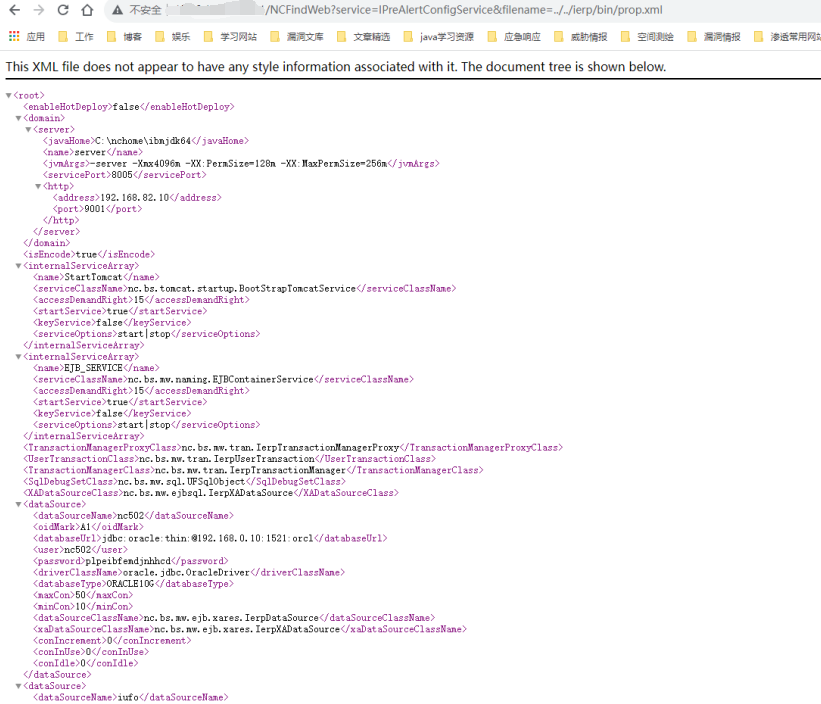Collapse the root XML node

[x=10, y=95]
